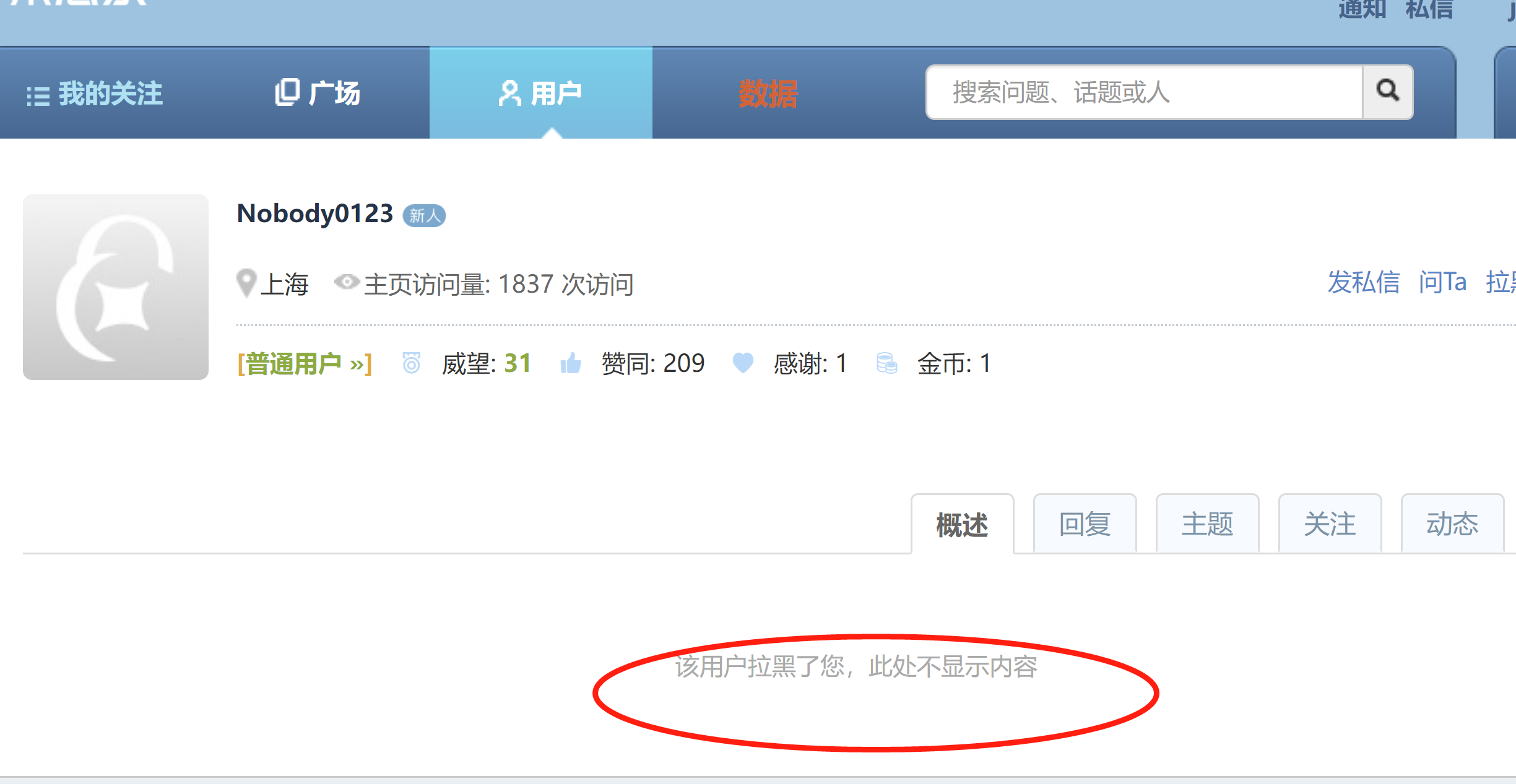Switch to the 回复 tab
Screen dimensions: 1516x784
pyautogui.click(x=1085, y=524)
